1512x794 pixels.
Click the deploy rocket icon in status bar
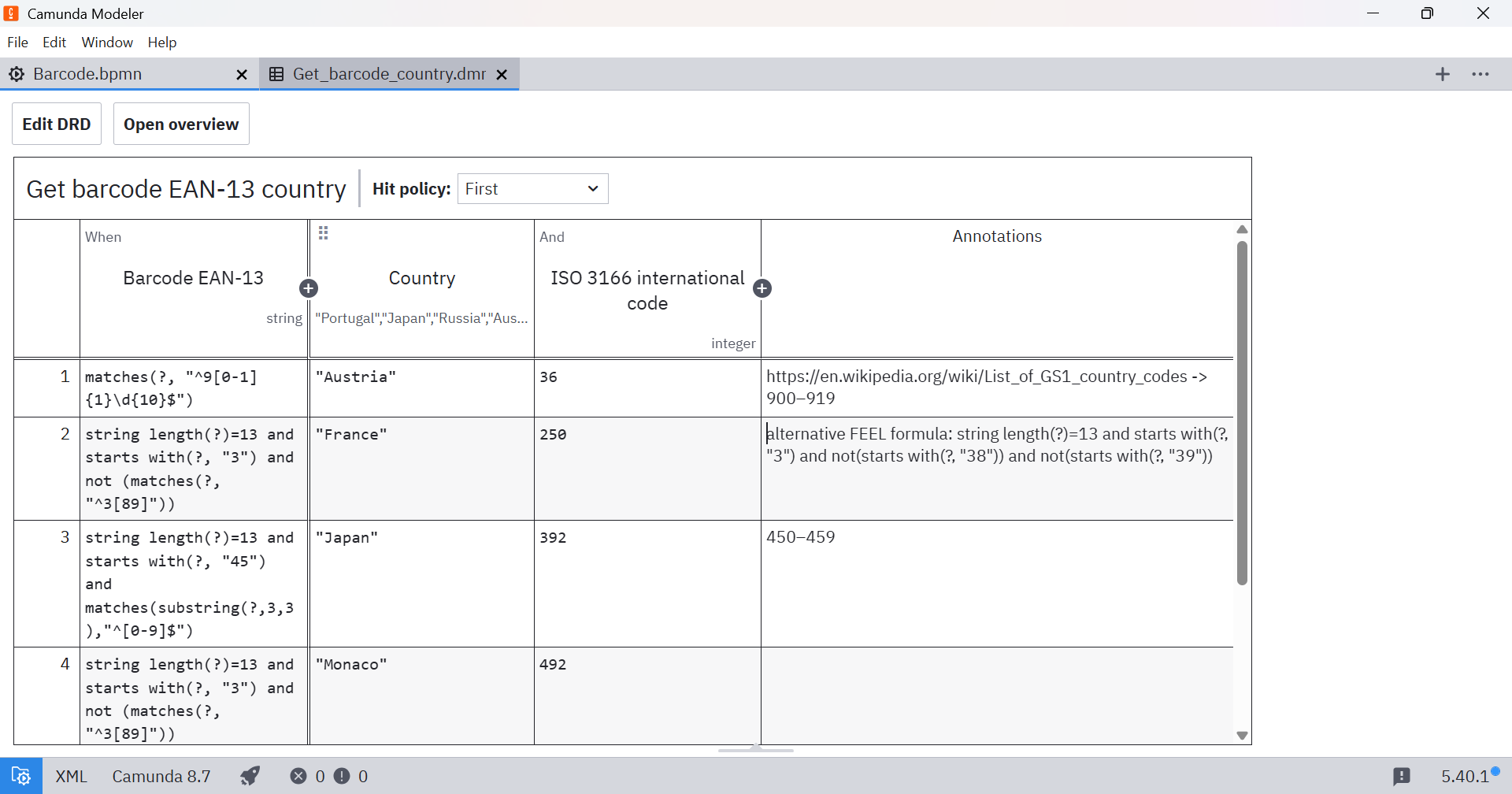(x=250, y=776)
